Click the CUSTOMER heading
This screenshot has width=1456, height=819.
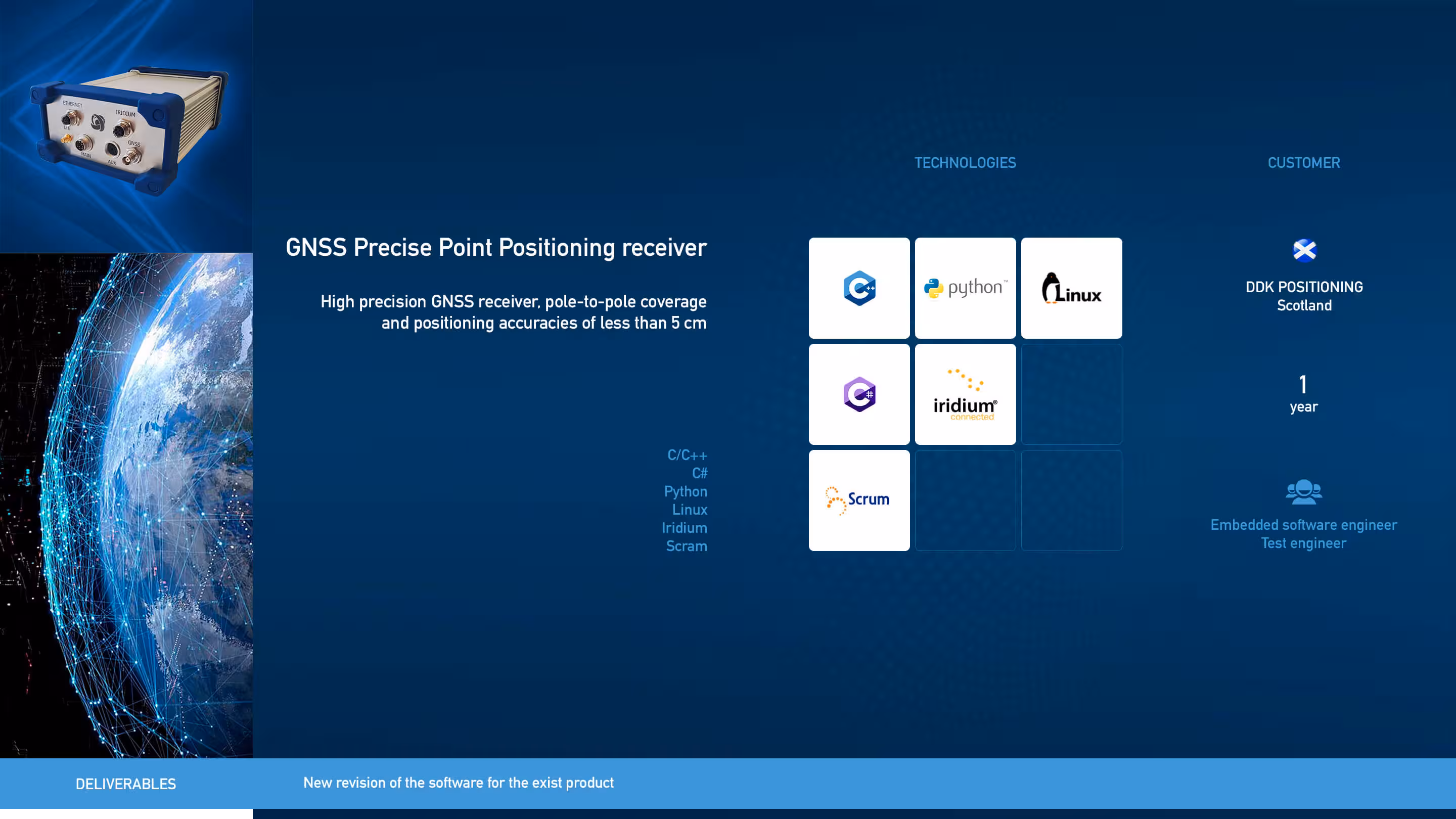click(x=1303, y=163)
